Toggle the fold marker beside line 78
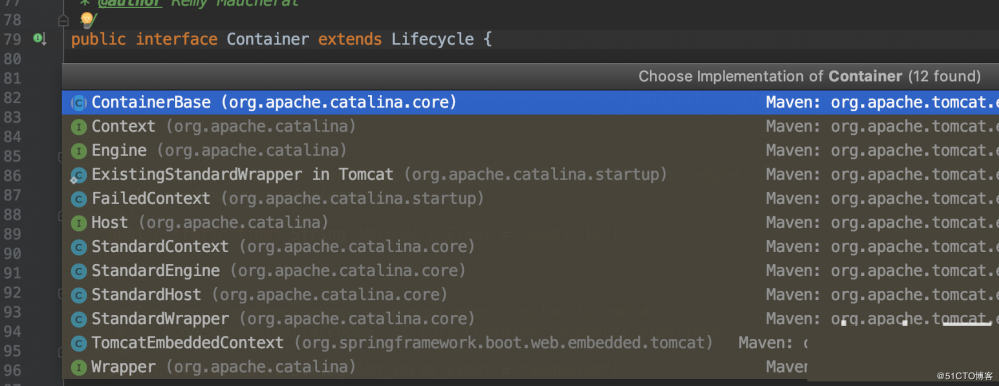 pyautogui.click(x=63, y=21)
